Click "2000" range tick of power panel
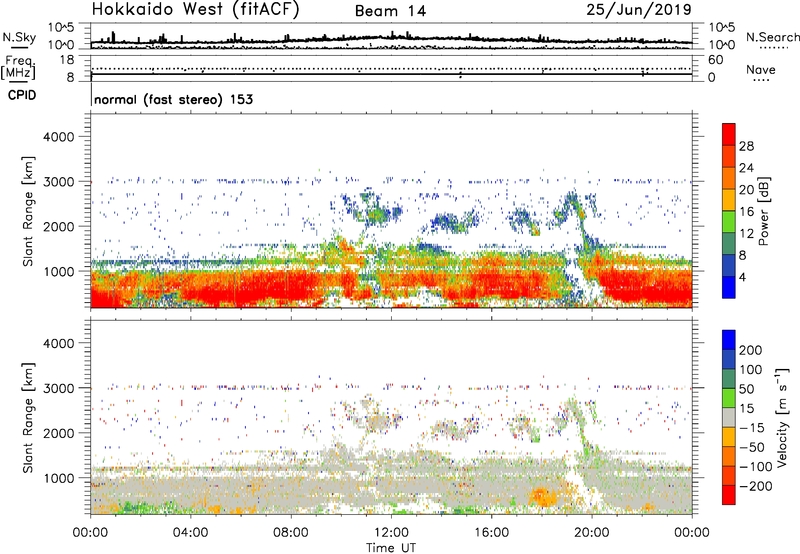This screenshot has height=554, width=800. 58,226
